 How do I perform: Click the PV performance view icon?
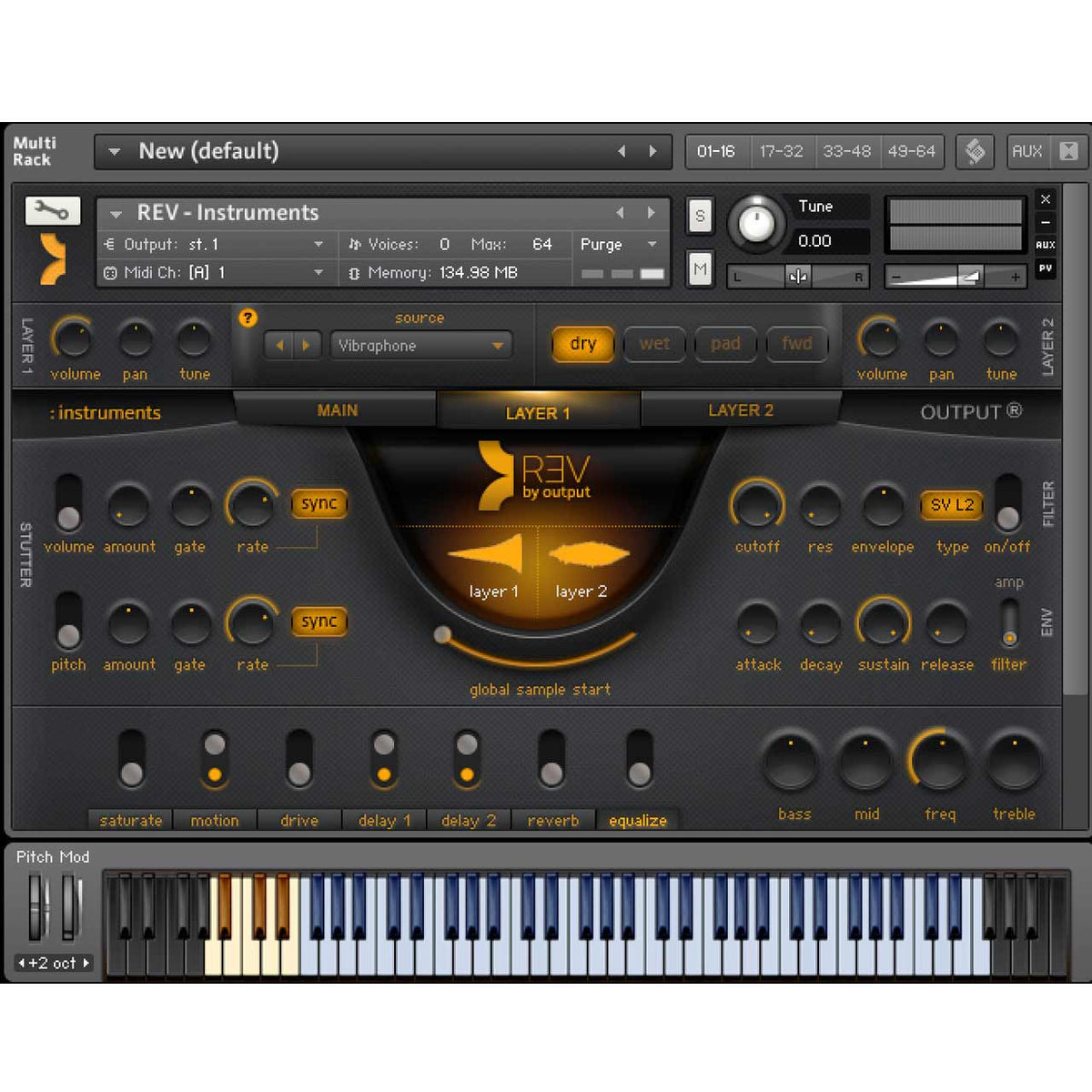(x=1045, y=268)
